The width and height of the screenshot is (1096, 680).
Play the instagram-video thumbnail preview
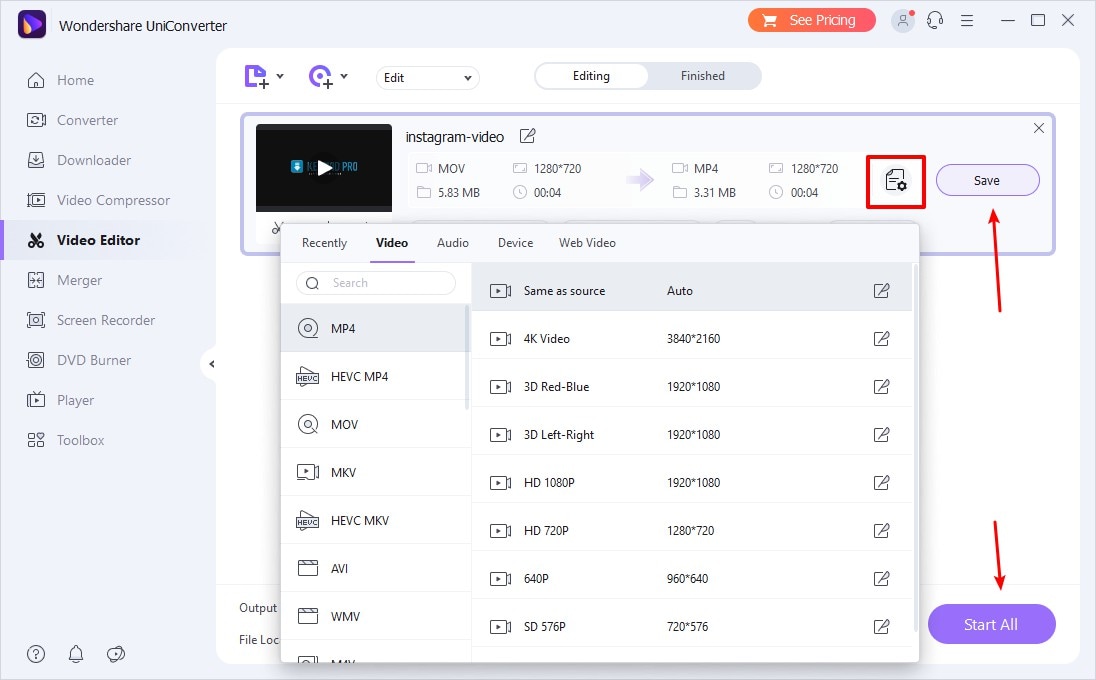(x=324, y=168)
